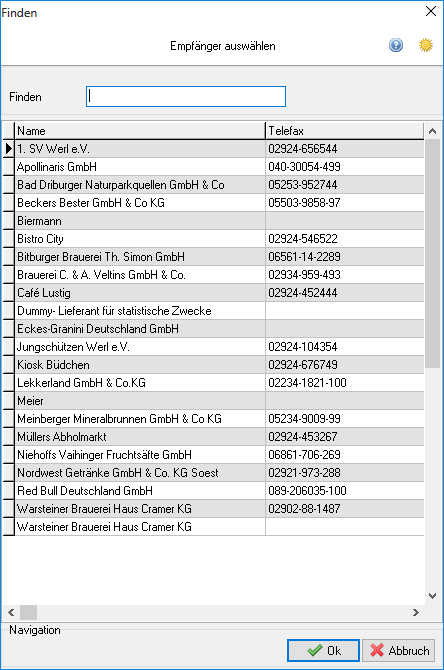This screenshot has height=670, width=444.
Task: Click the fax number 02934-959-493
Action: [304, 275]
